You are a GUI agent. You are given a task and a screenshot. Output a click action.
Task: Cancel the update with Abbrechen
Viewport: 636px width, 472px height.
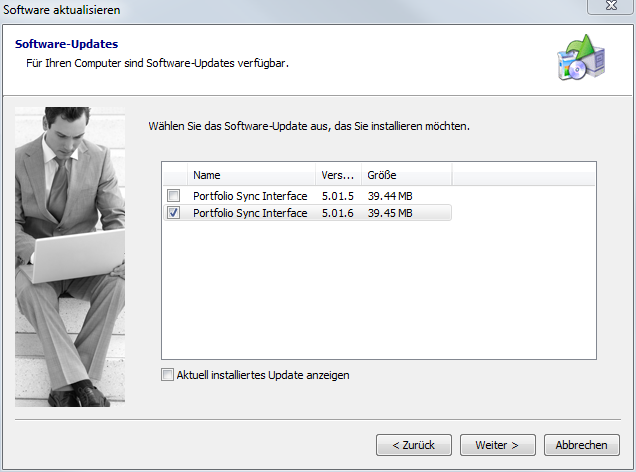click(582, 445)
